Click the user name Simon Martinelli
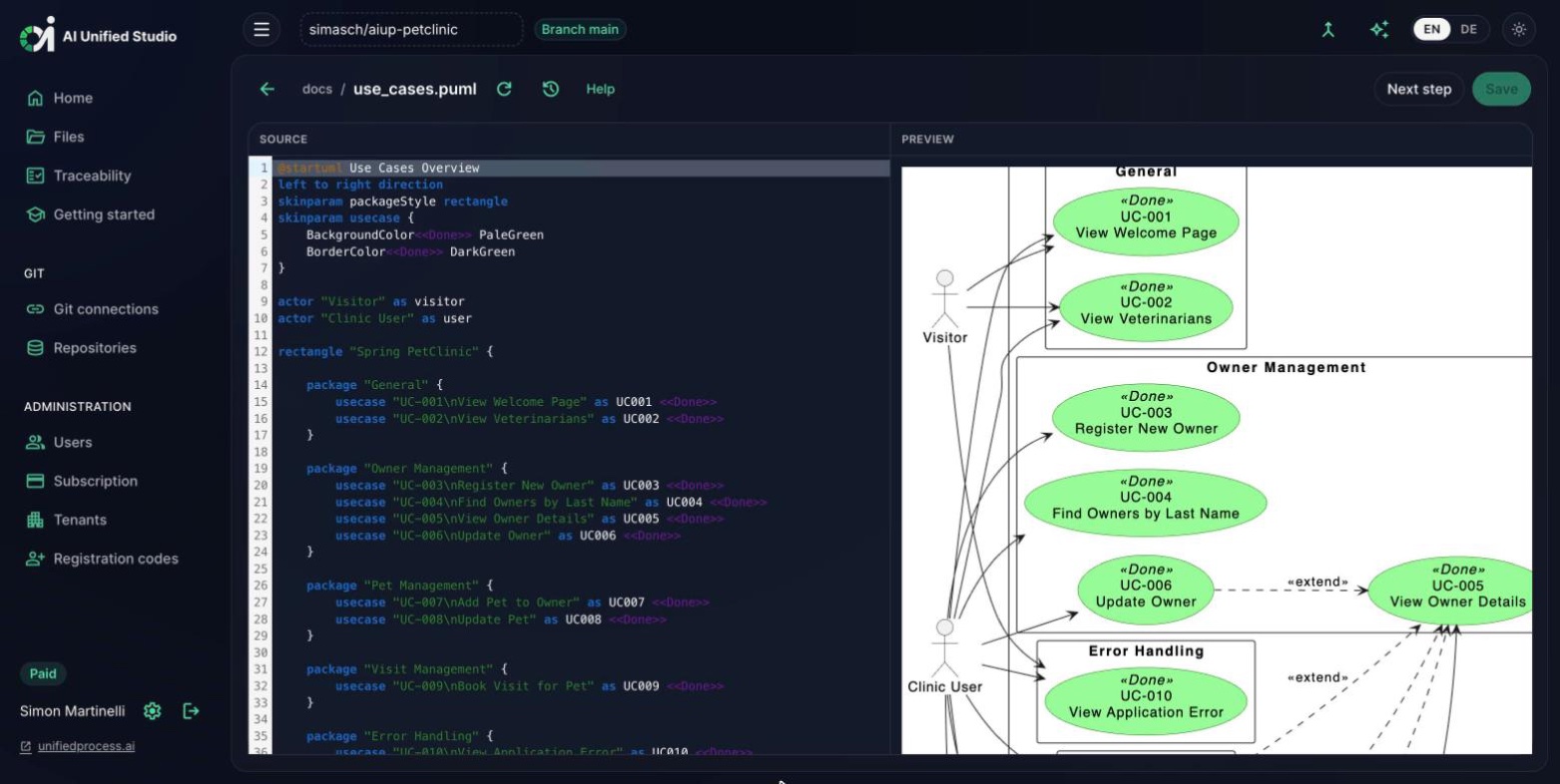 (x=73, y=711)
